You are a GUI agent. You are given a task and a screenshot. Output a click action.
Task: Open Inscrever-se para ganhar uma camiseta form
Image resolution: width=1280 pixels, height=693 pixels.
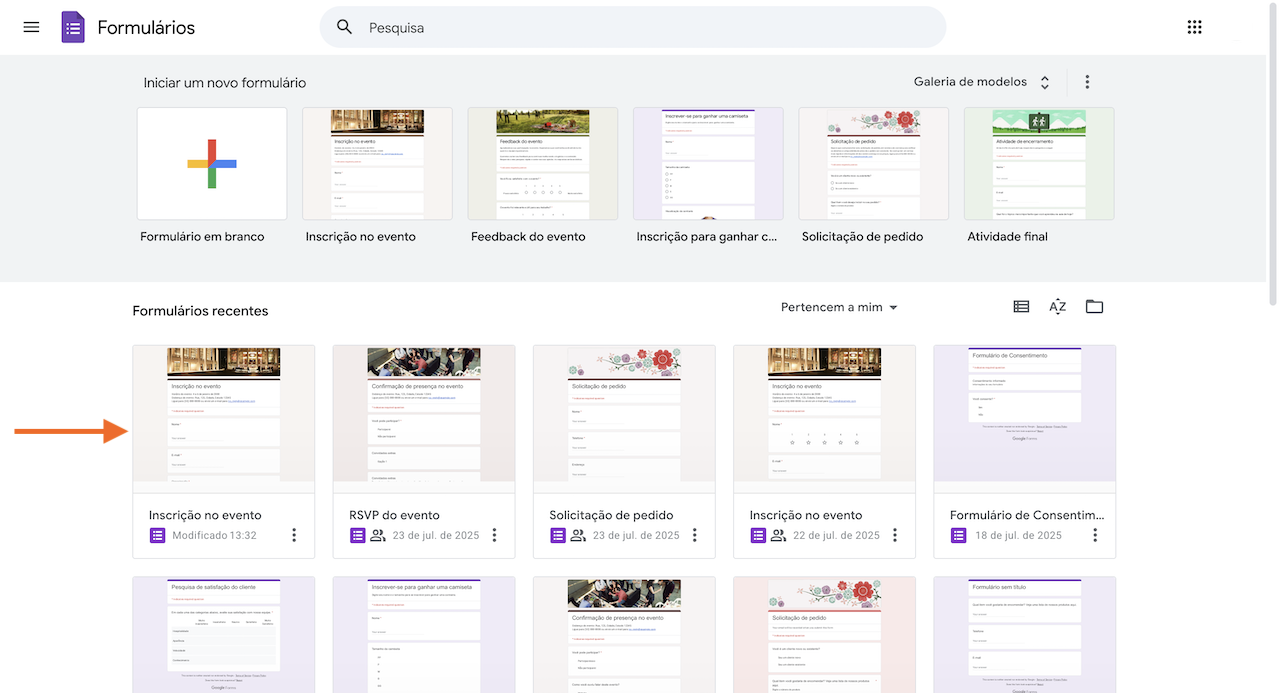click(424, 635)
